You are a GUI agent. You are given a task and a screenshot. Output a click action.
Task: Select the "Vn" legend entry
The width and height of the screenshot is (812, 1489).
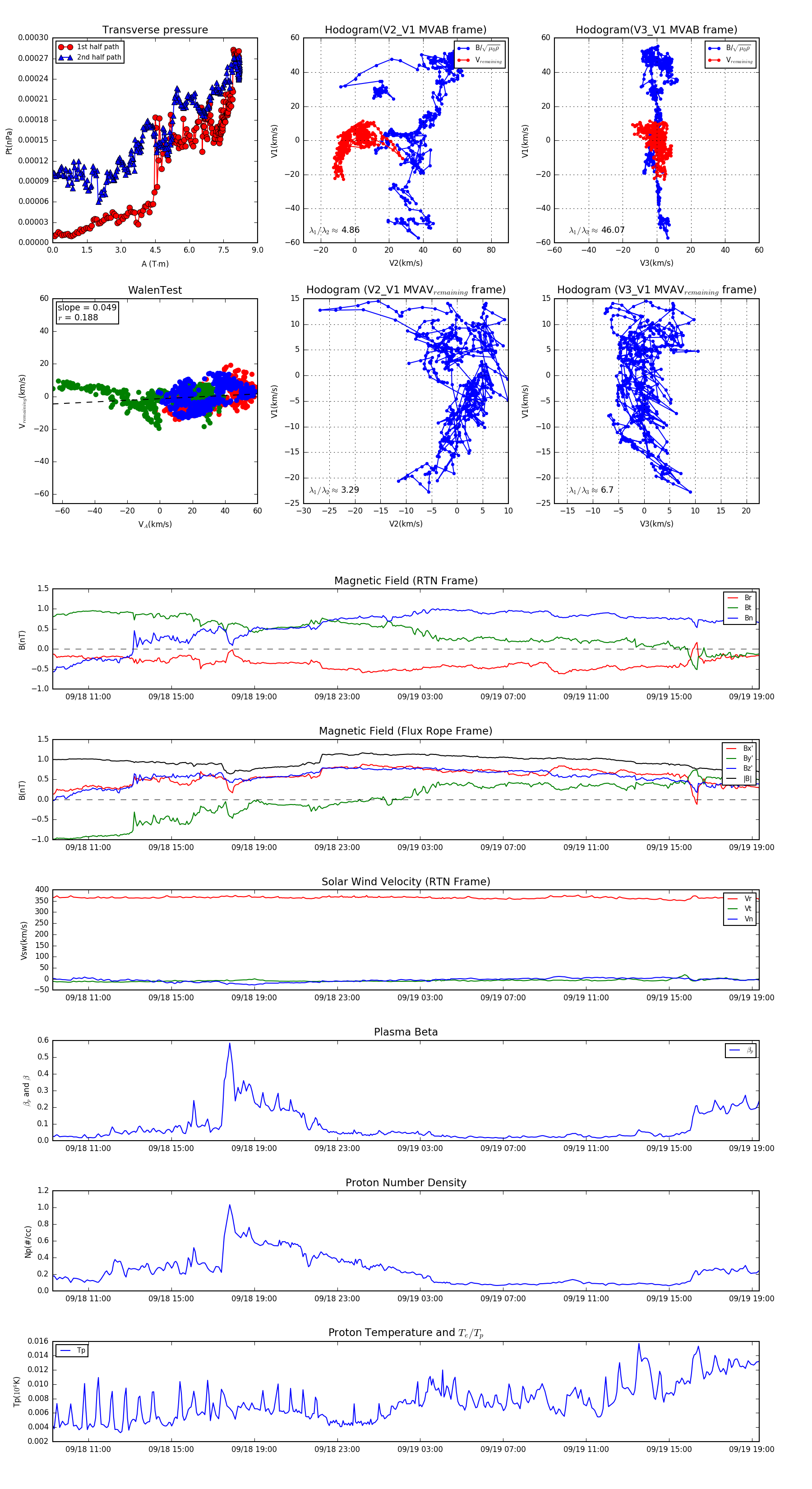pyautogui.click(x=740, y=919)
